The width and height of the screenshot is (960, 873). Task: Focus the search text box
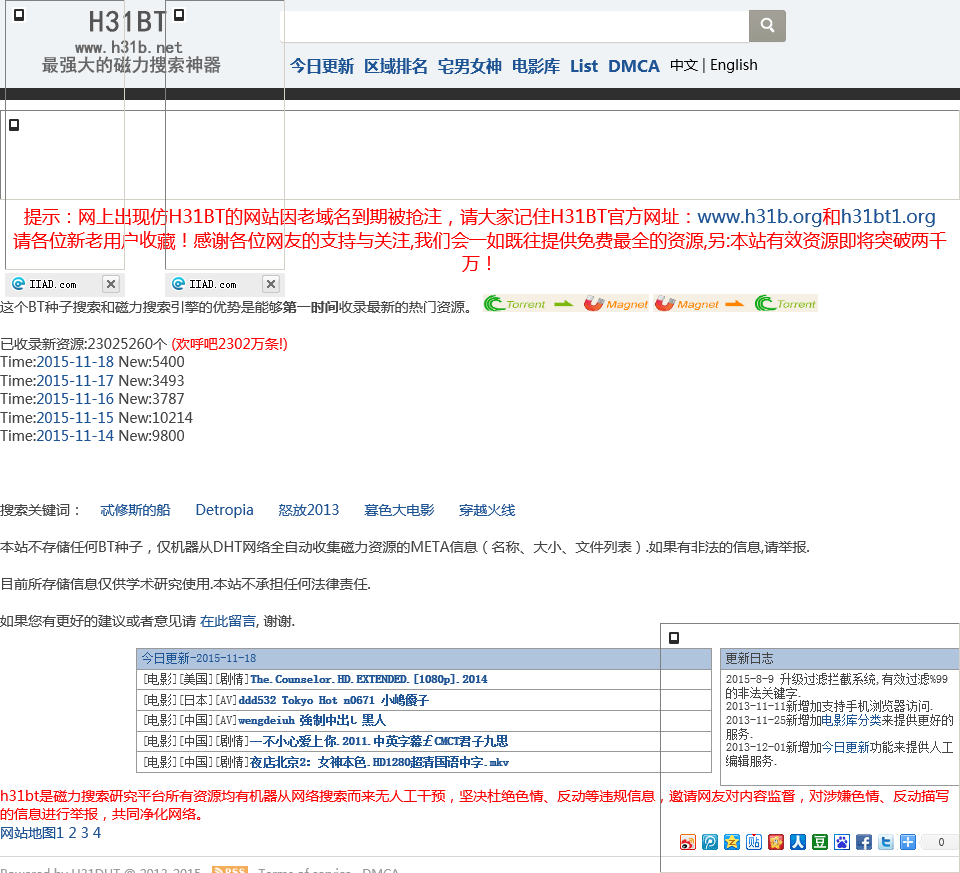514,26
